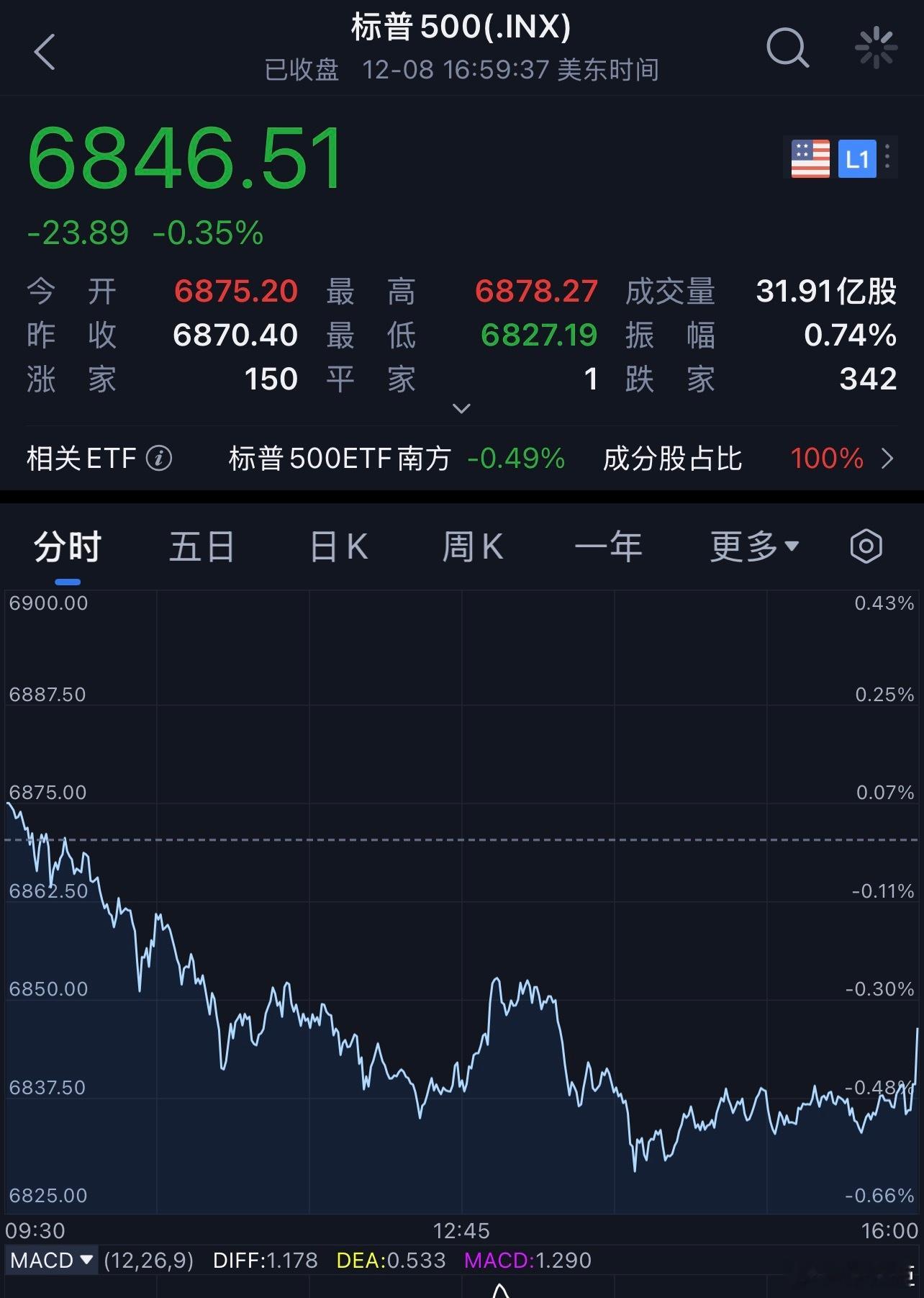
Task: Open the 更多 timeframe dropdown
Action: click(754, 546)
